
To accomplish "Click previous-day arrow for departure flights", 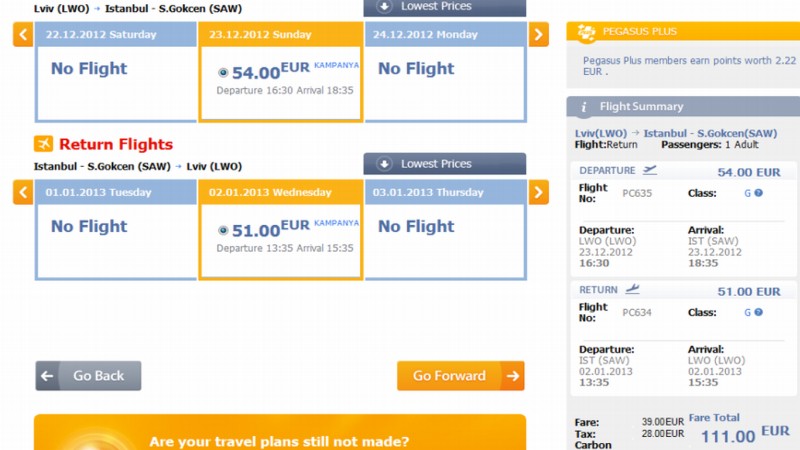I will click(23, 35).
